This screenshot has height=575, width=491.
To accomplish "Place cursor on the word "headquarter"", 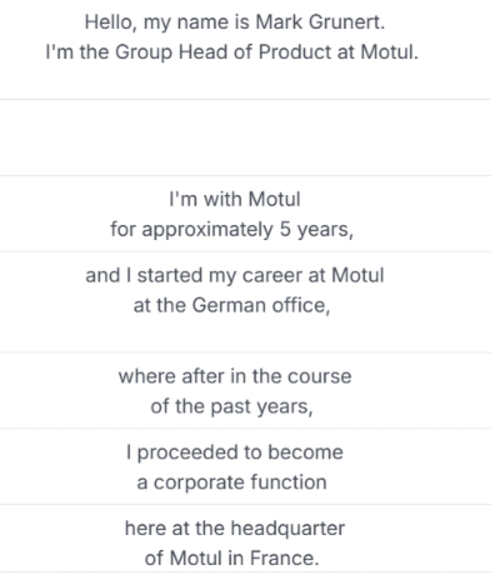I will point(288,529).
